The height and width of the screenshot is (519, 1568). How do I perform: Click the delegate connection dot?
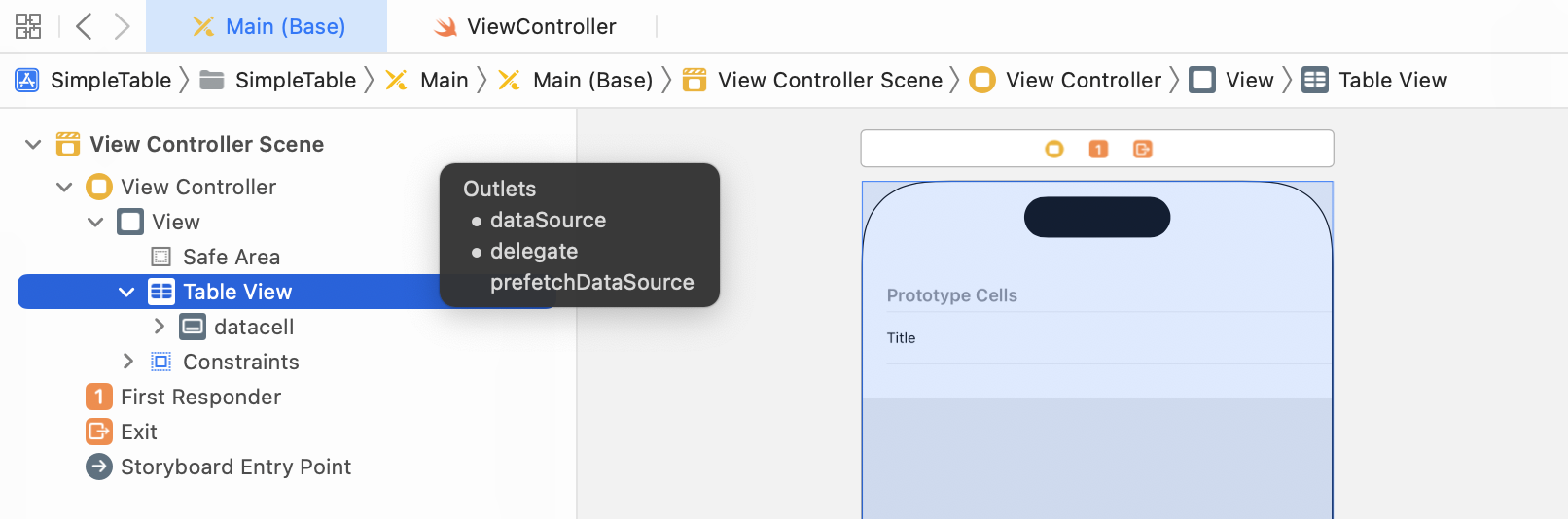477,253
